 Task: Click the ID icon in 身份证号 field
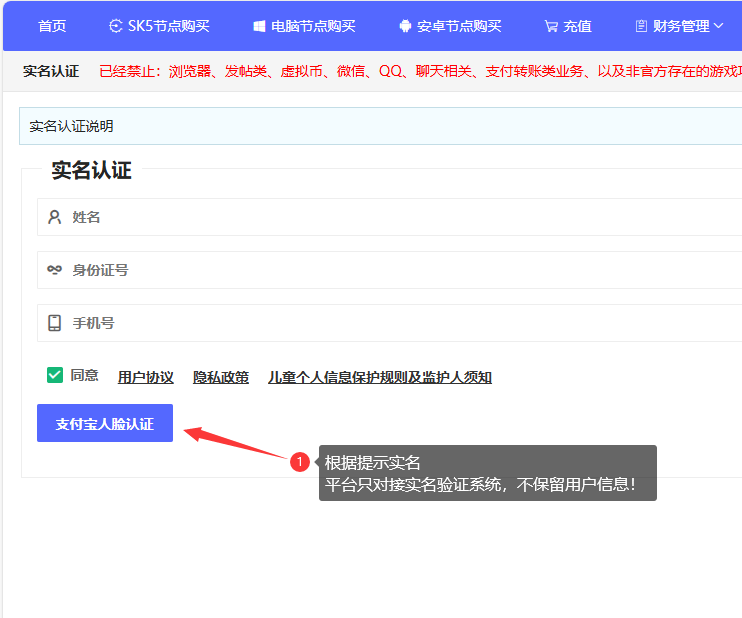point(55,270)
